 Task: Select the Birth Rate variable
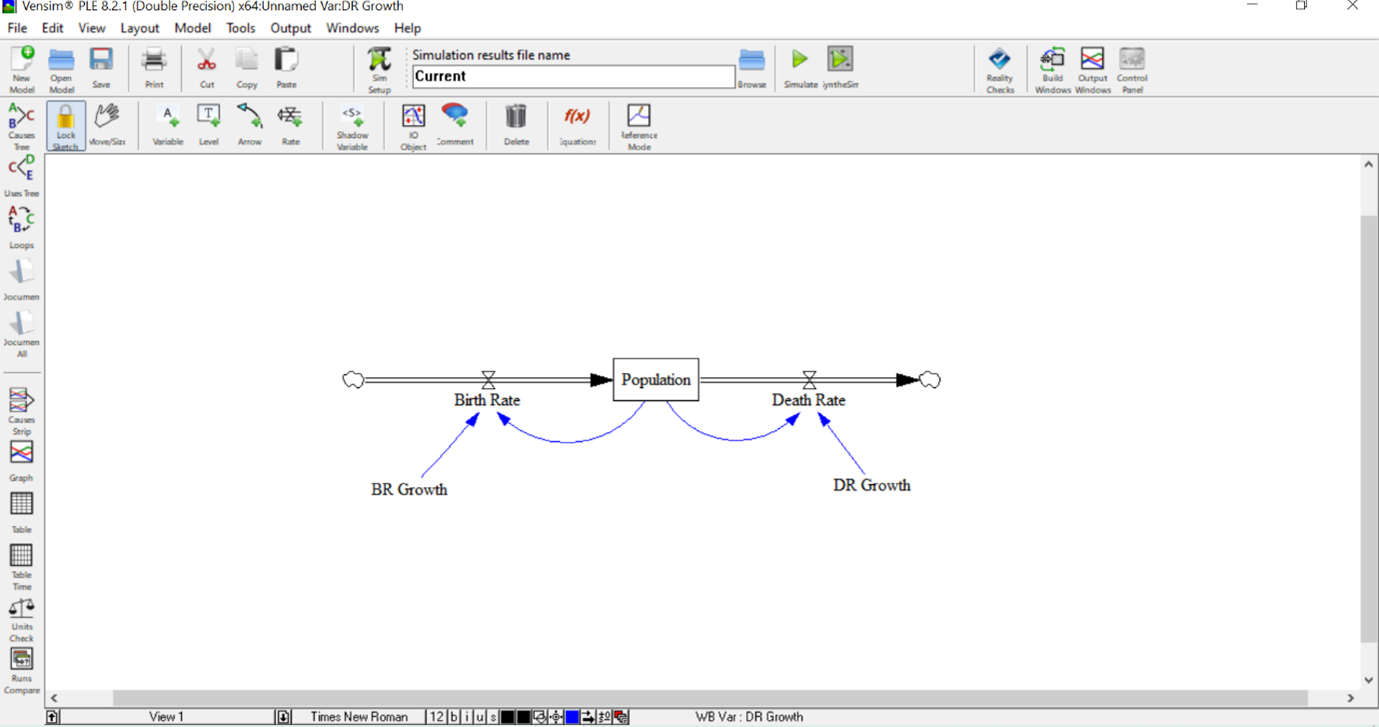(x=487, y=400)
